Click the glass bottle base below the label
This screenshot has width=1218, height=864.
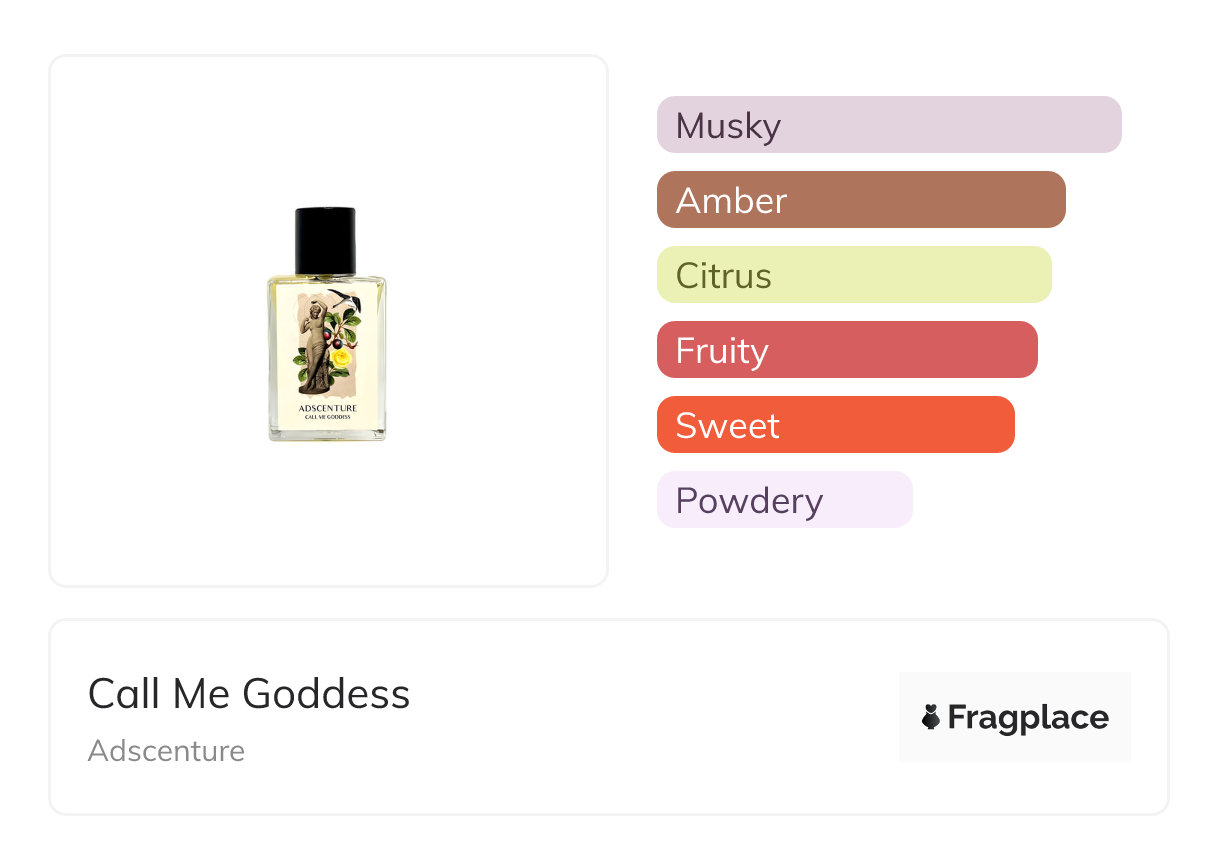tap(327, 434)
